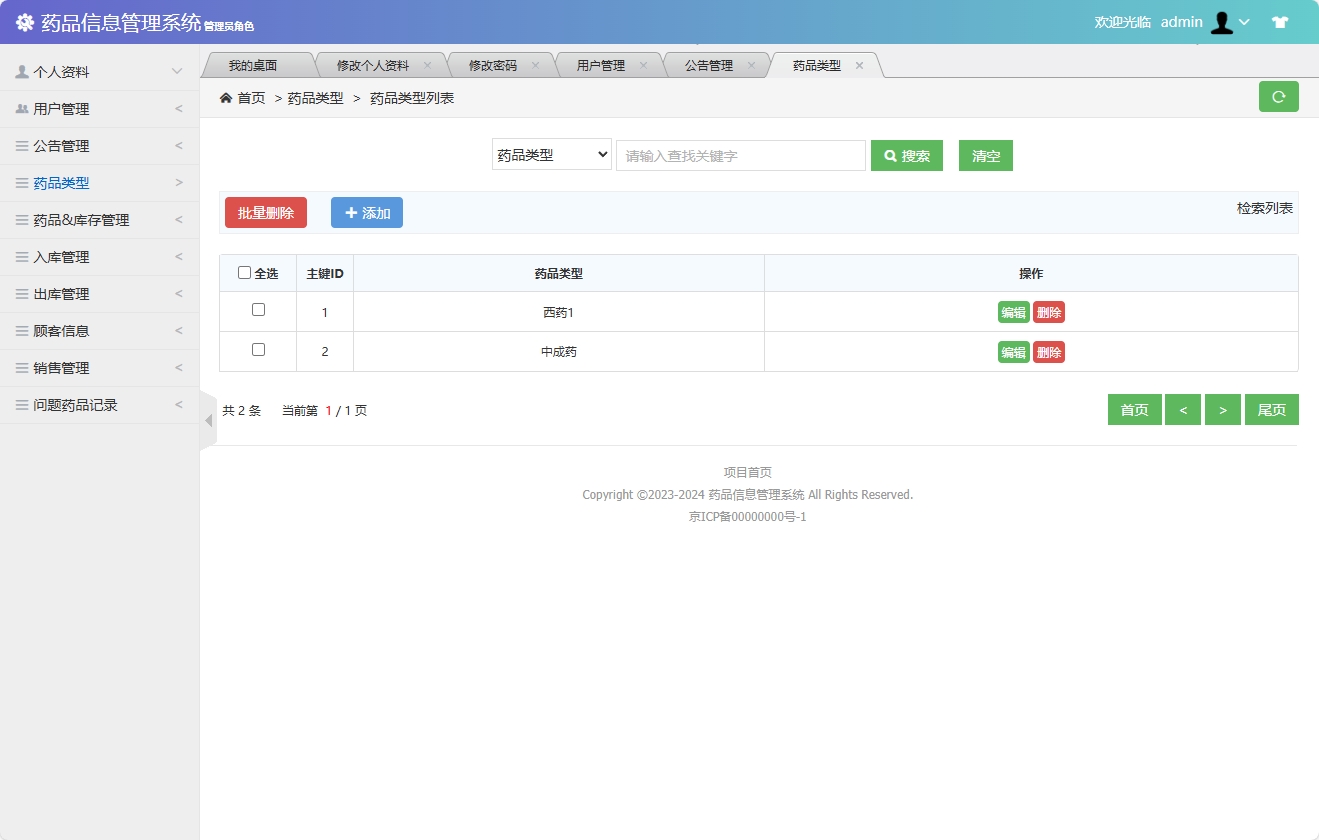Image resolution: width=1319 pixels, height=840 pixels.
Task: Check the checkbox for 中成药 row
Action: [257, 350]
